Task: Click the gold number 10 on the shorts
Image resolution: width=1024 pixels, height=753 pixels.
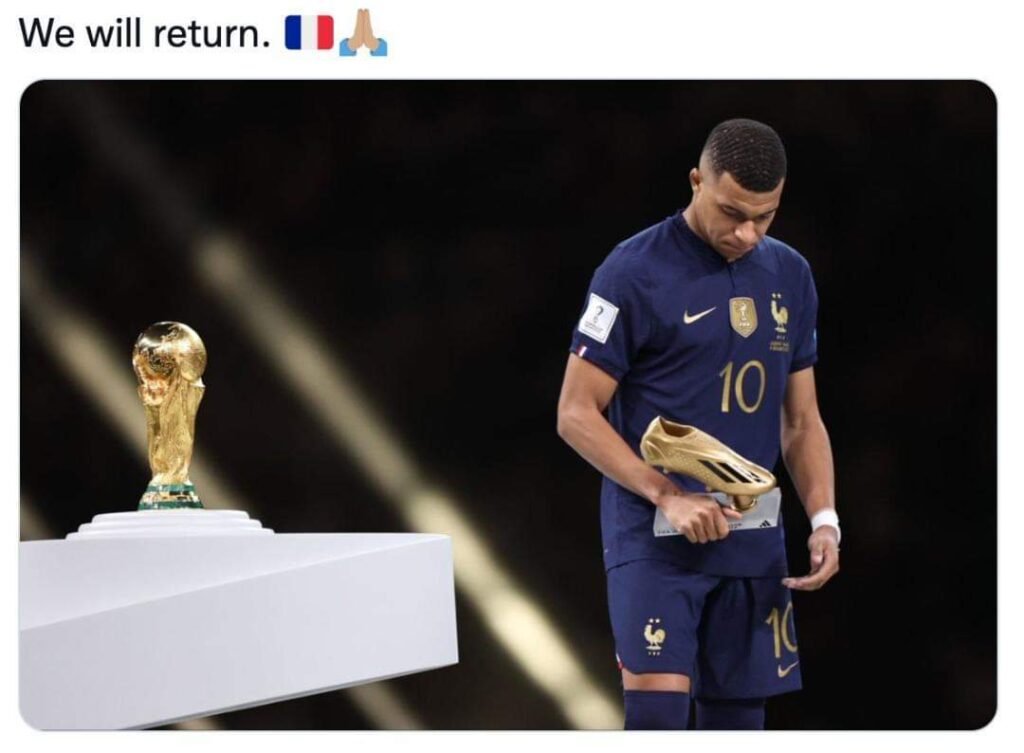Action: coord(782,629)
